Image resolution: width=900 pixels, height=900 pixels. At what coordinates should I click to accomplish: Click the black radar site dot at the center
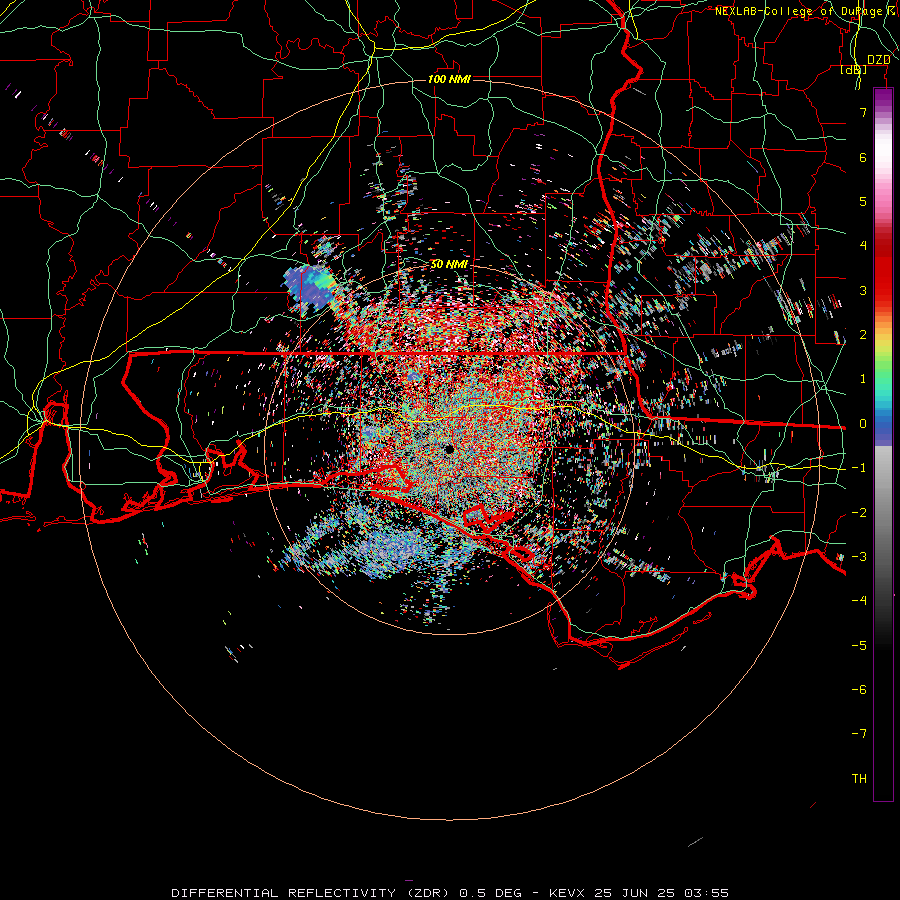click(x=449, y=449)
